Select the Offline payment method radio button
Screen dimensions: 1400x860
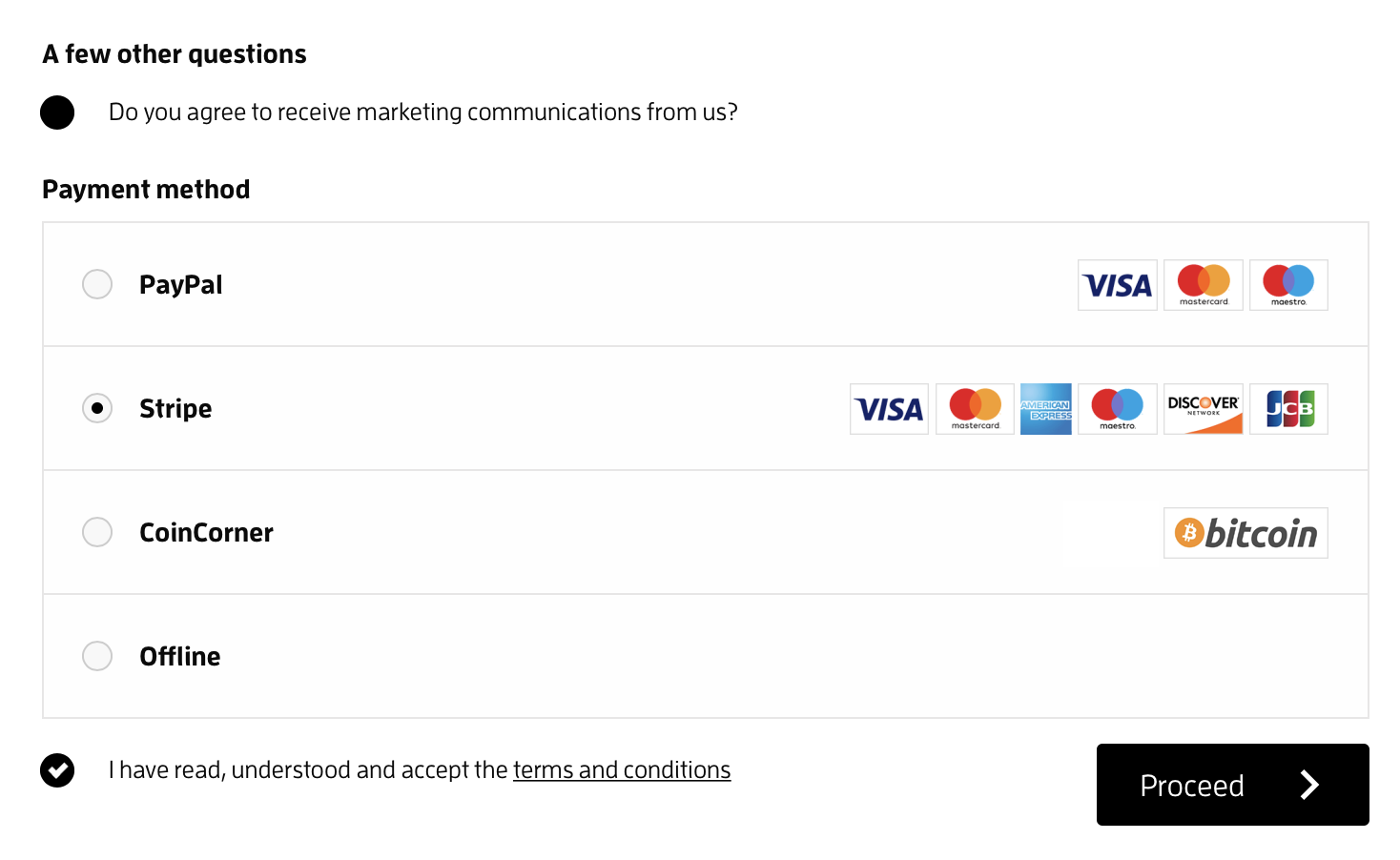point(97,656)
